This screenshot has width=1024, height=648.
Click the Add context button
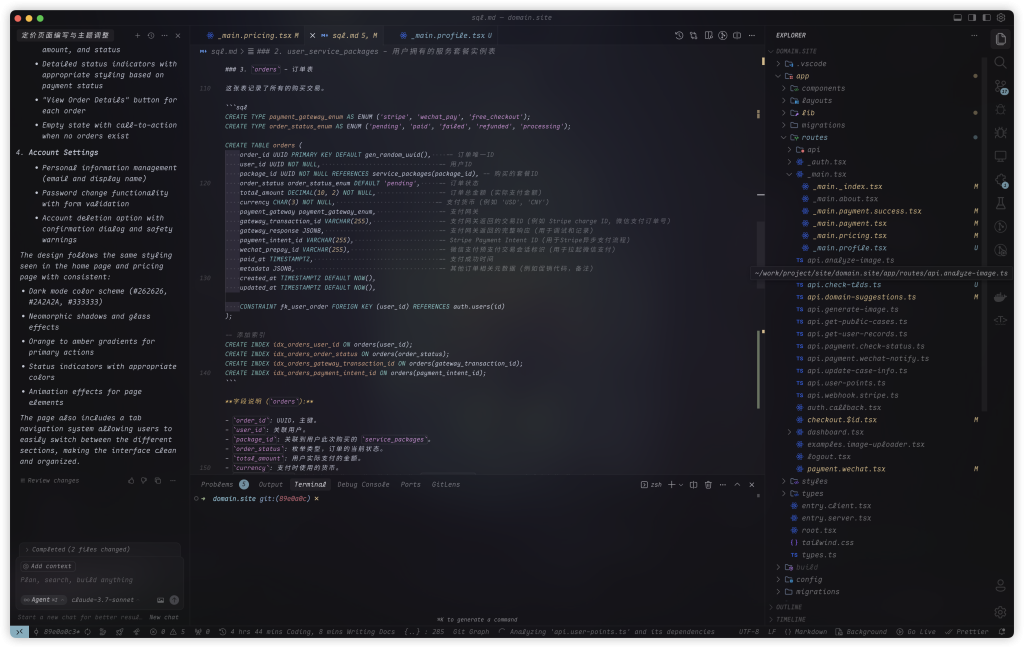(47, 566)
